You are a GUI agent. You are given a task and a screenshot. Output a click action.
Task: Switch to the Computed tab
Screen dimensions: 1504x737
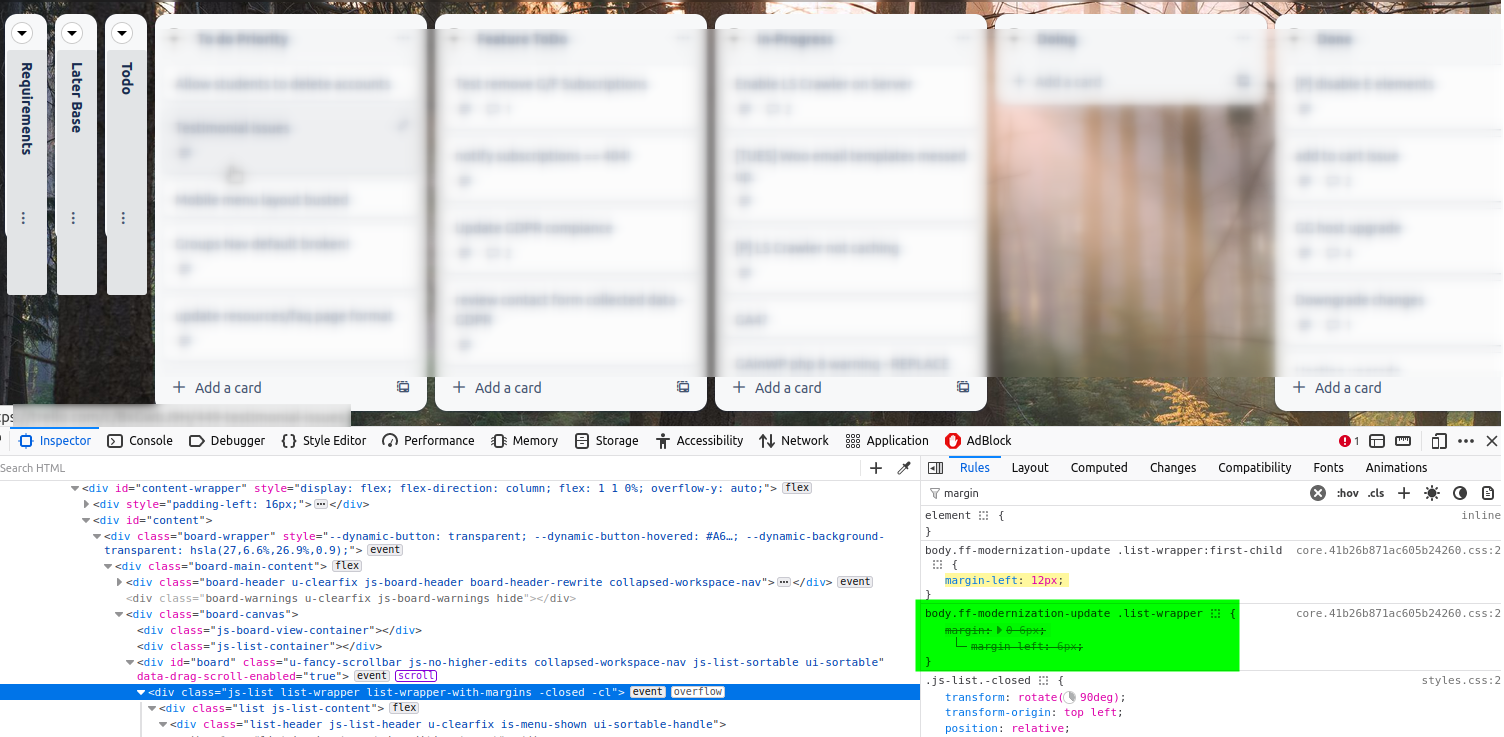[x=1099, y=467]
